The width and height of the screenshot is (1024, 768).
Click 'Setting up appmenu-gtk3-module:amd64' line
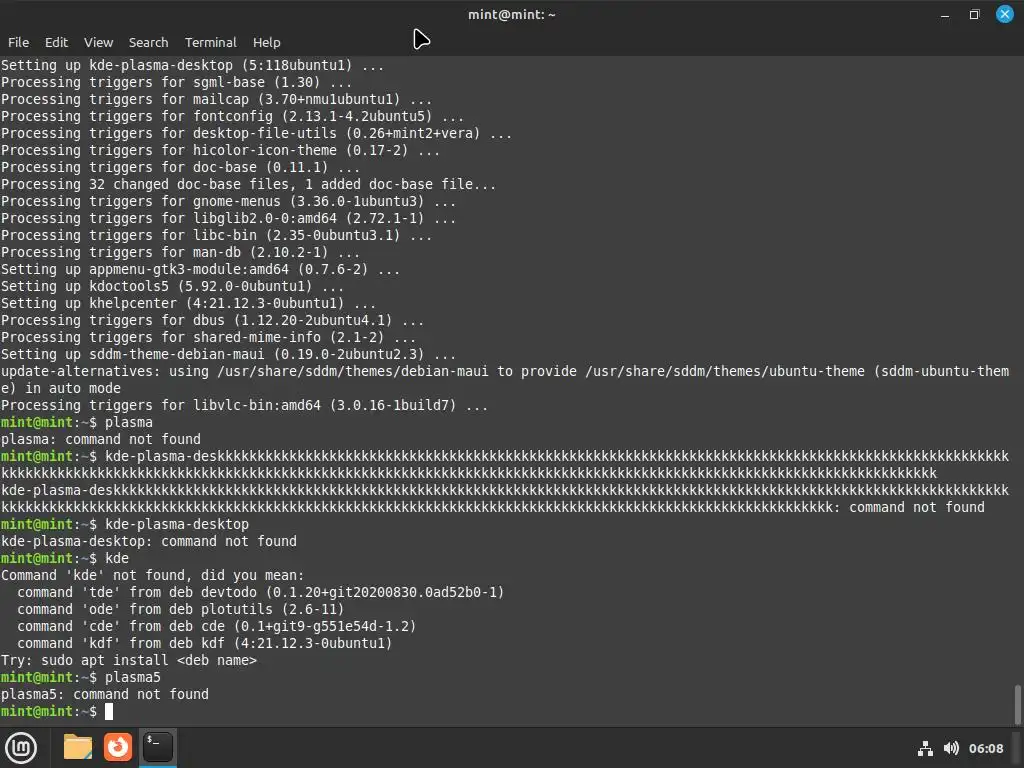[x=200, y=269]
